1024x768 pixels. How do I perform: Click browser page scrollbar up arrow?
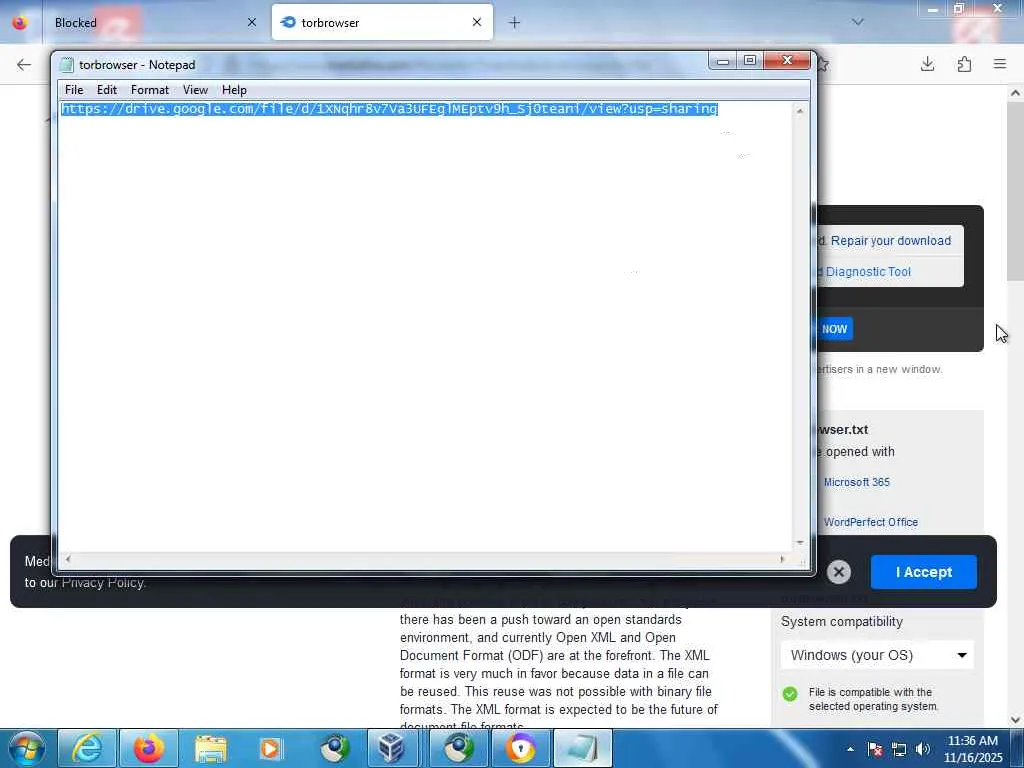1015,93
